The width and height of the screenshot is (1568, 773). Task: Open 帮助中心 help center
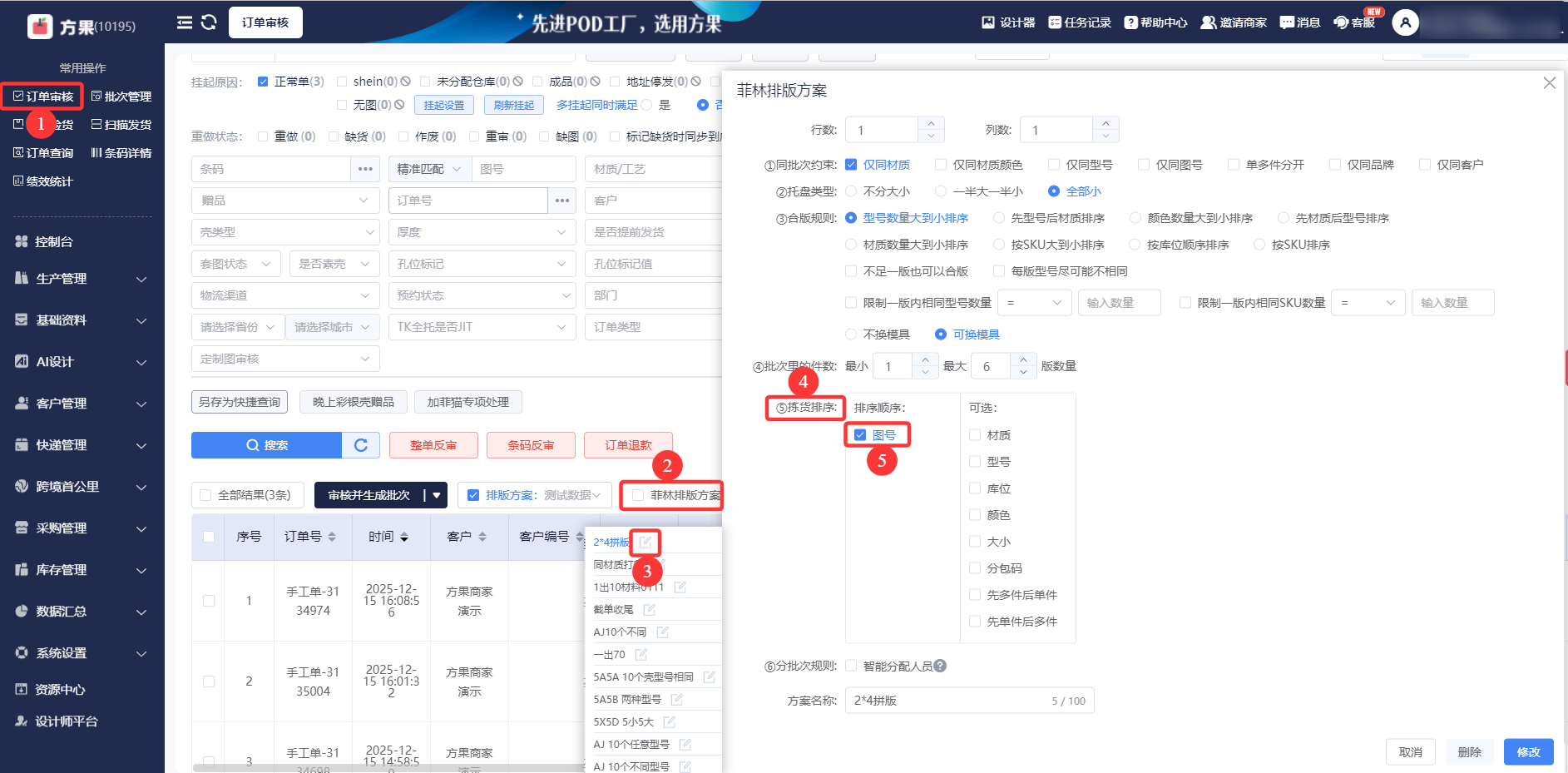pos(1155,22)
